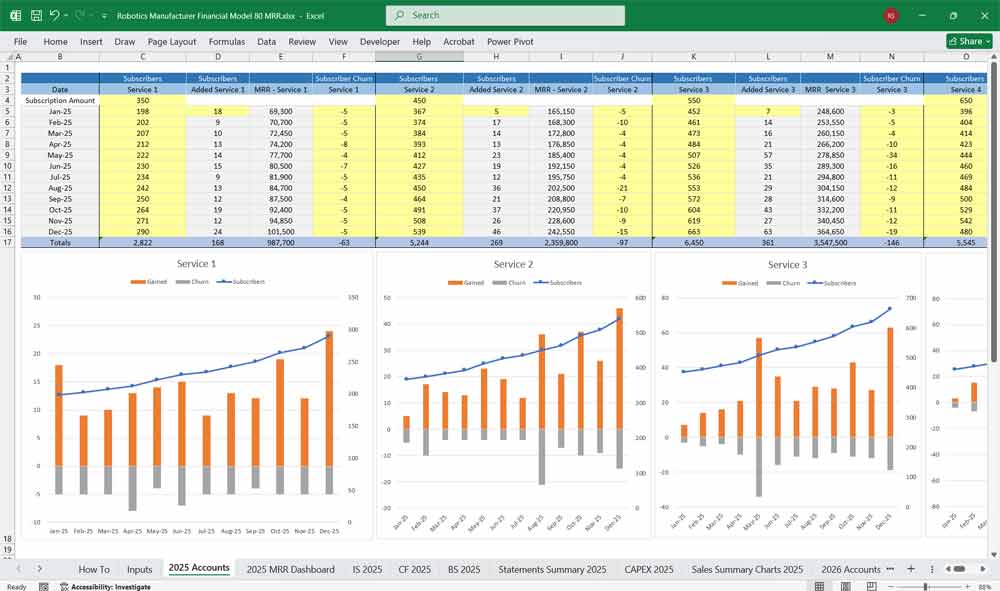Click the user account avatar
The height and width of the screenshot is (591, 1000).
890,16
